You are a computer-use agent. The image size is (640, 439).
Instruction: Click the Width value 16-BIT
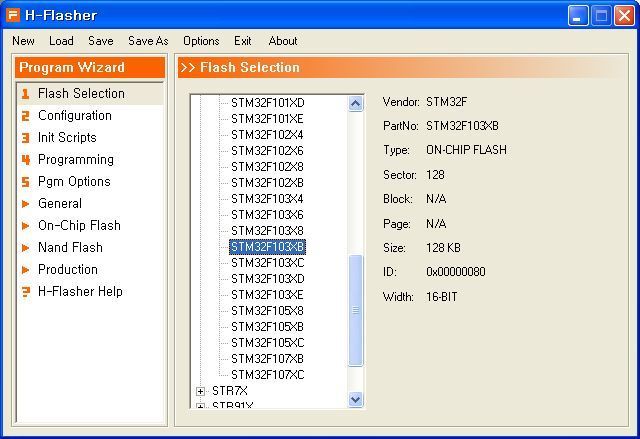coord(442,297)
